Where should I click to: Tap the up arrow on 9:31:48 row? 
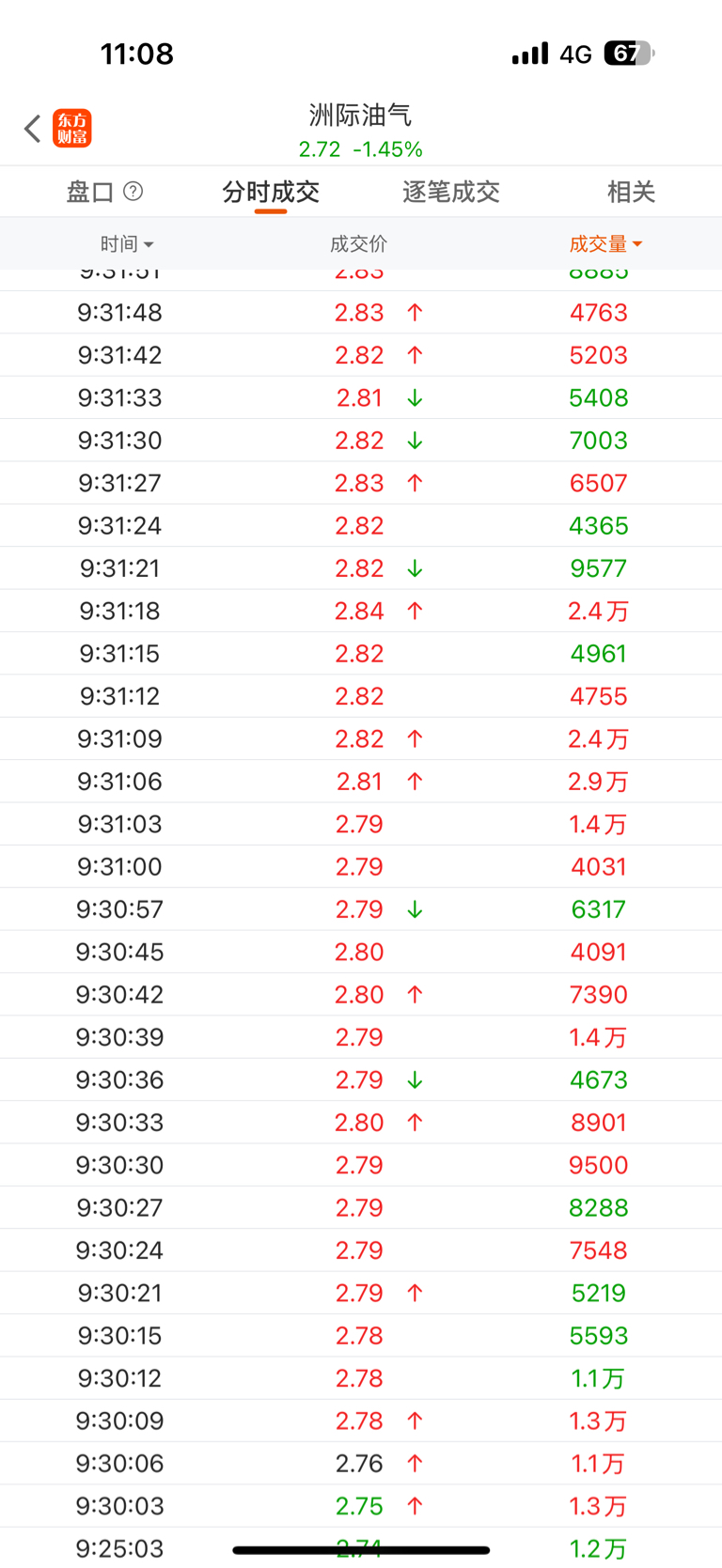(415, 313)
